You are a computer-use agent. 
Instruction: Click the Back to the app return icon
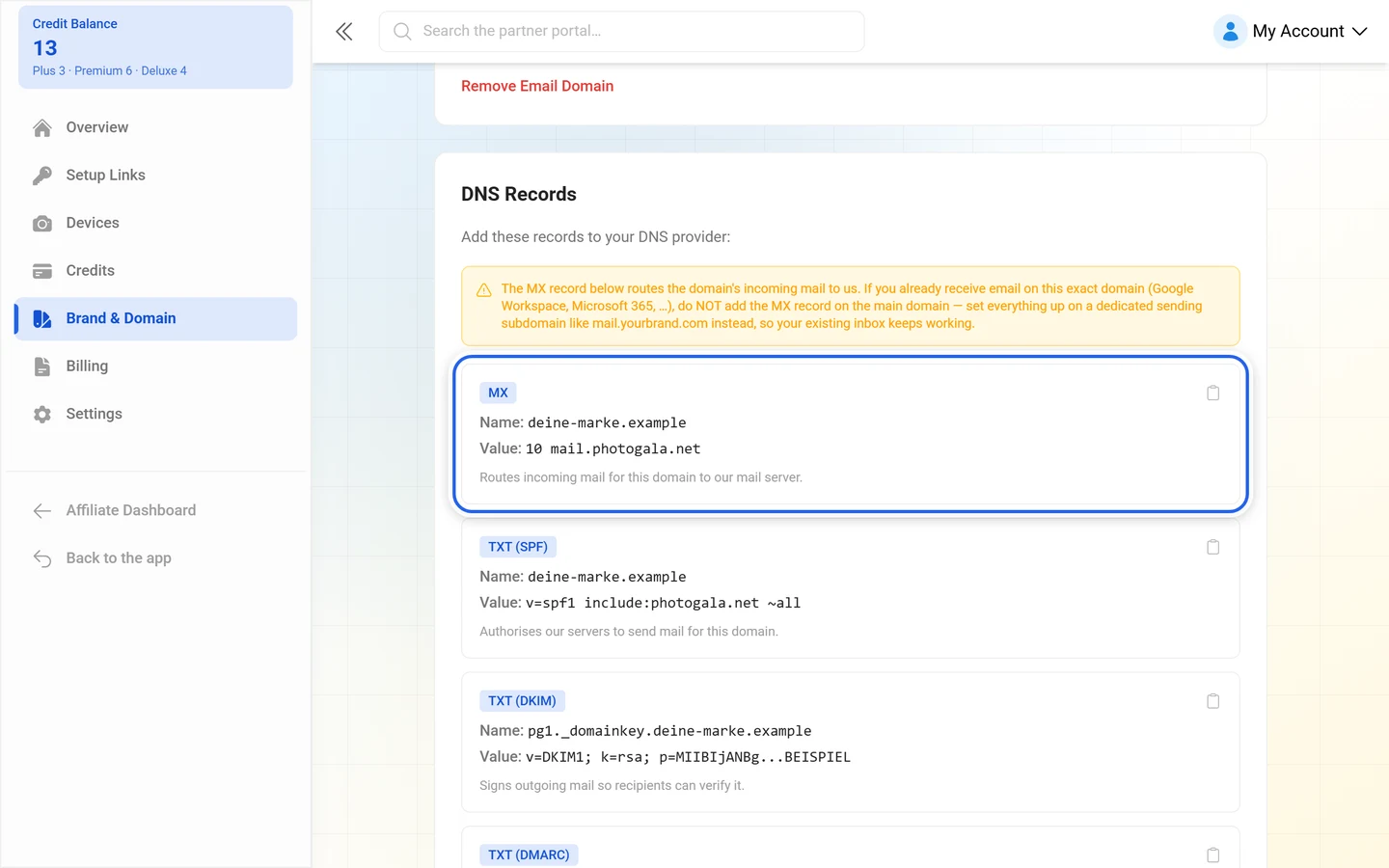pos(42,558)
